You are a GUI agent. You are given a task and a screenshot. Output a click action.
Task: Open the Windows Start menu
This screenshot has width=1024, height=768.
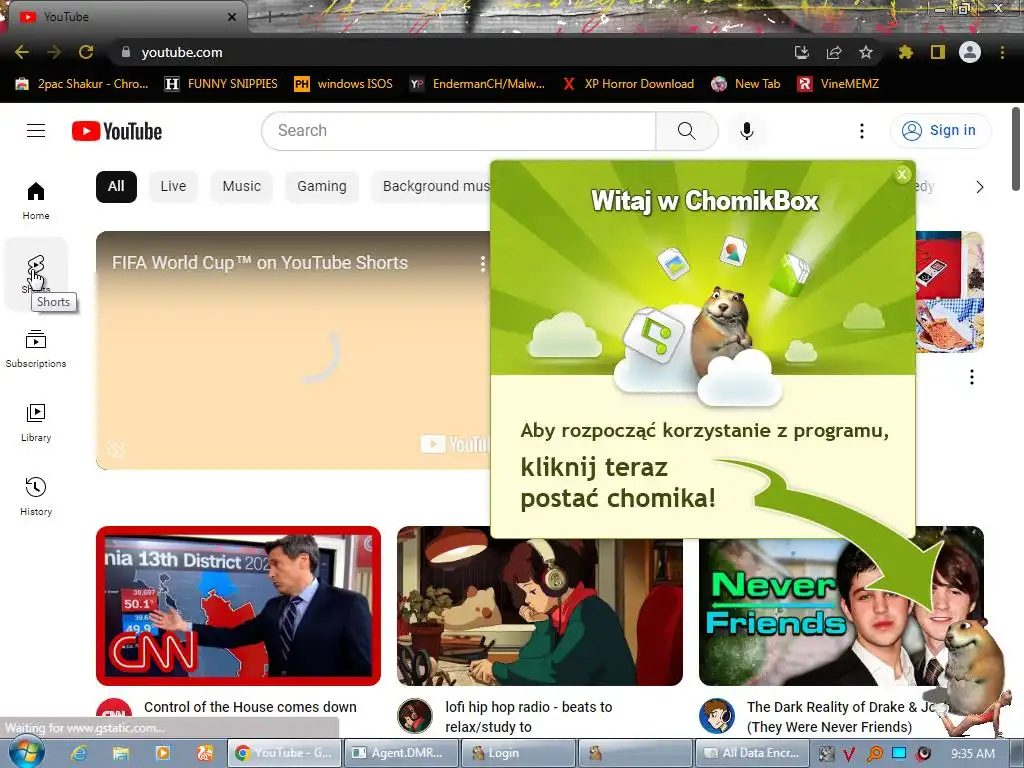pos(26,752)
